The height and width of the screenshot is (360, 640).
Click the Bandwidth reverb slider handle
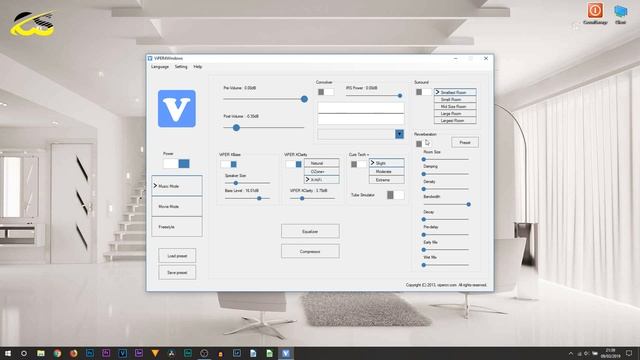(469, 204)
